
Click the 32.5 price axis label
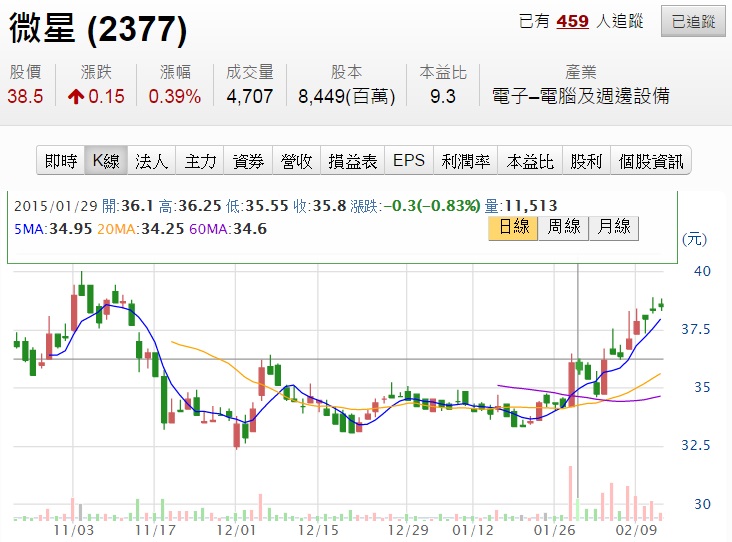696,445
